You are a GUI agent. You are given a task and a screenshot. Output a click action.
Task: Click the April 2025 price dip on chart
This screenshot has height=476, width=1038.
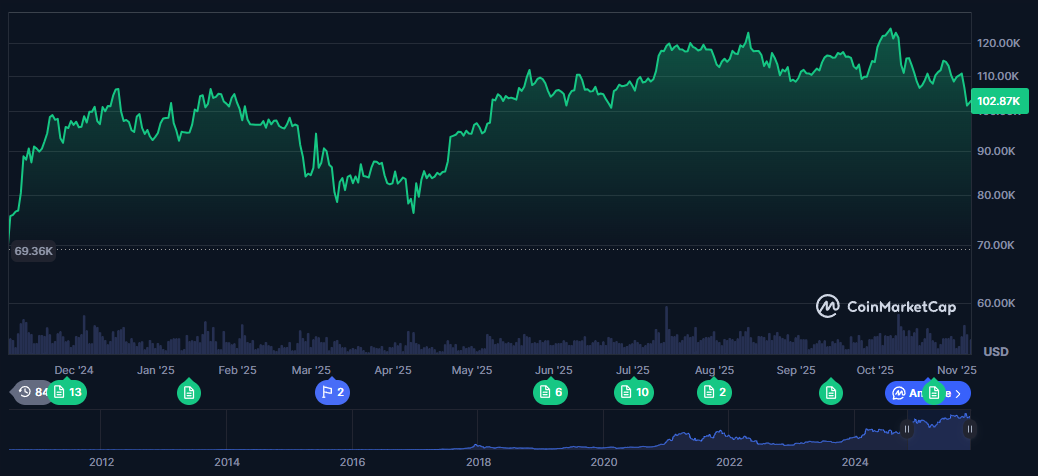pos(413,211)
